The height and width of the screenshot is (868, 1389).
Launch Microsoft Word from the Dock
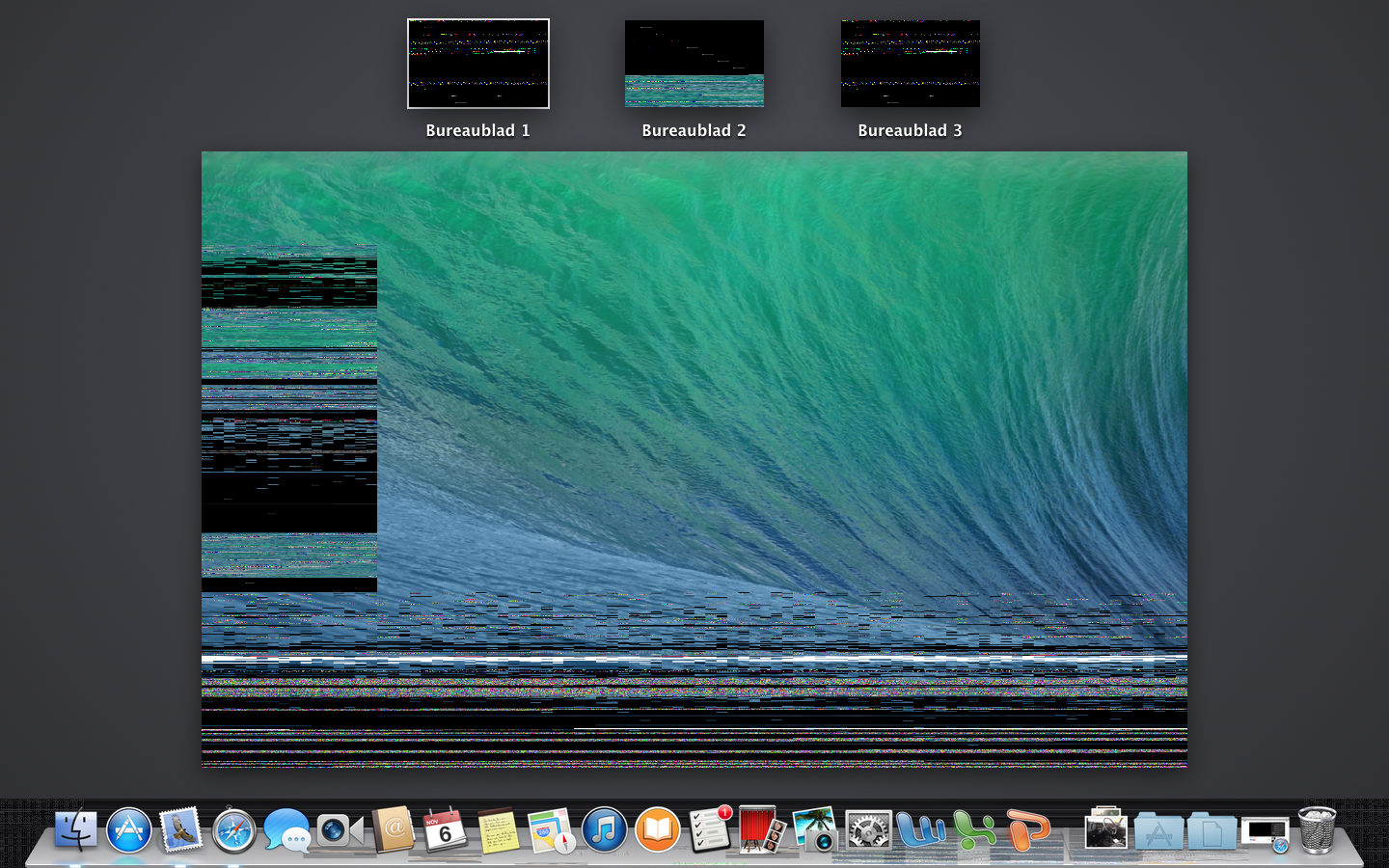921,829
